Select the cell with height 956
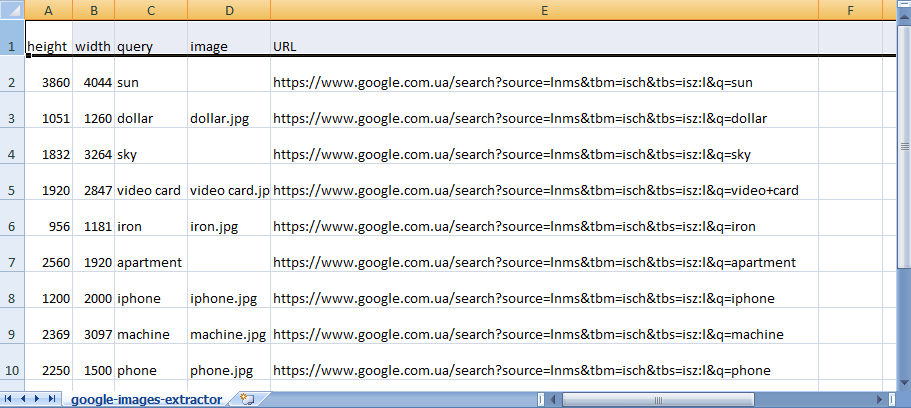Image resolution: width=911 pixels, height=408 pixels. tap(49, 219)
